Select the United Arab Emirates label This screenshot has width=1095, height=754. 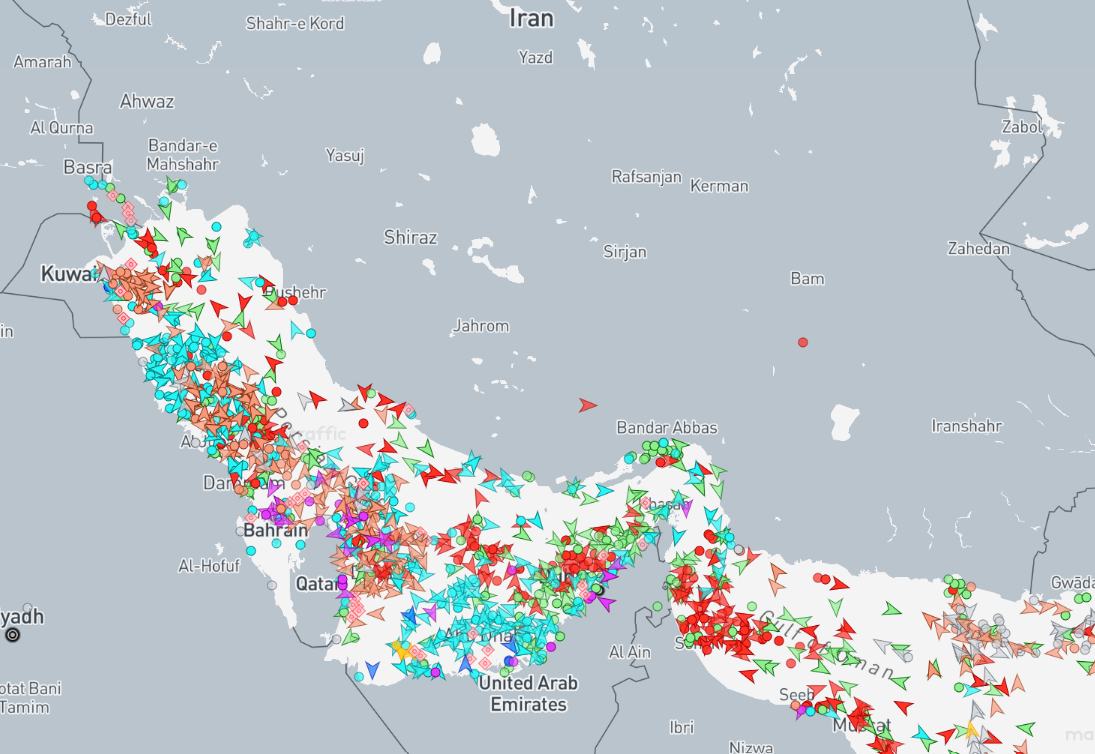[527, 693]
